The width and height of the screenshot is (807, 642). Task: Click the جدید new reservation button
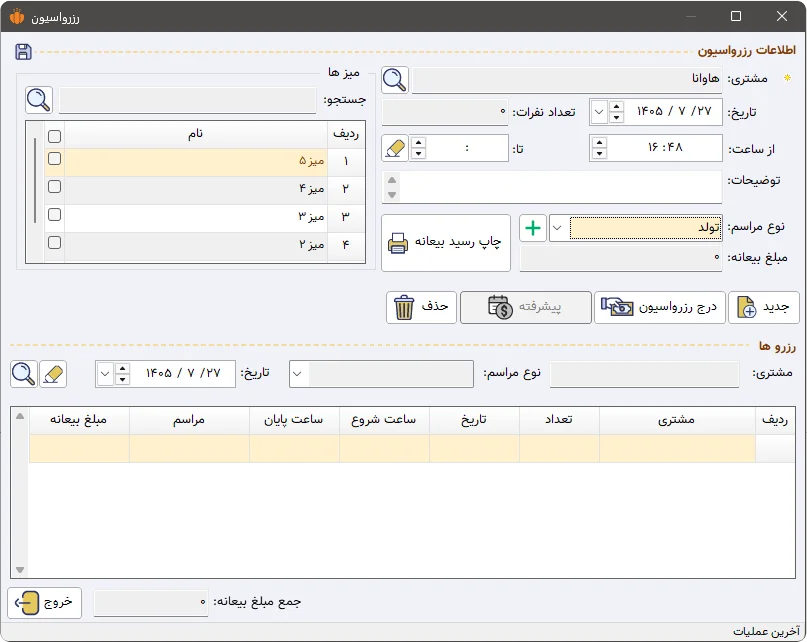click(x=764, y=307)
